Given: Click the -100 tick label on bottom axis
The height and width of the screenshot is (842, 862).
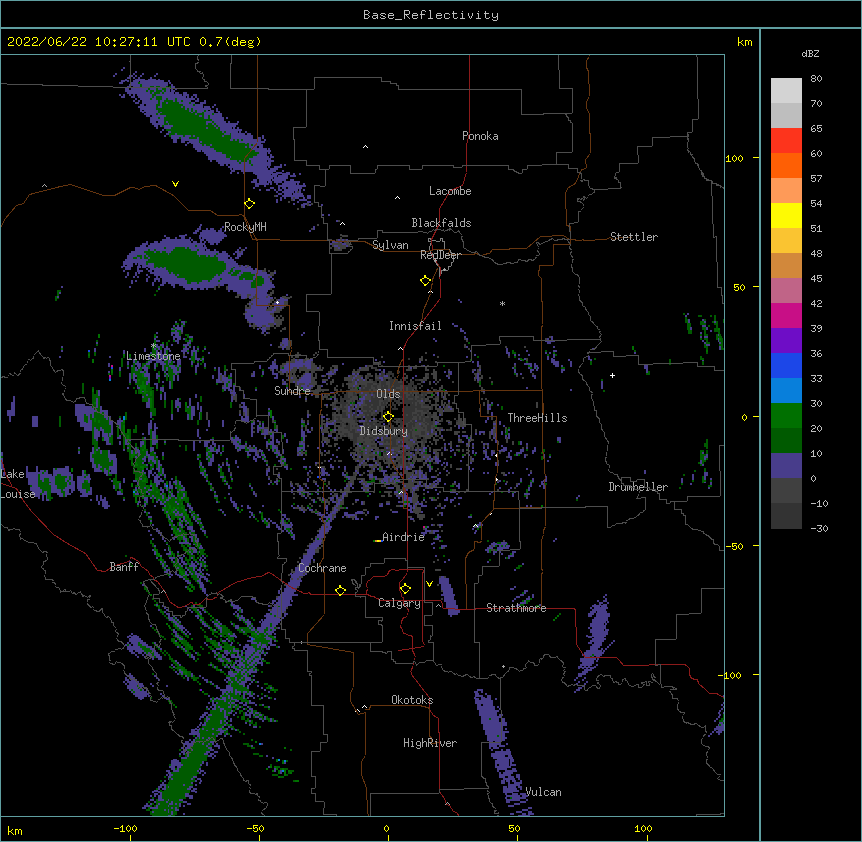Looking at the screenshot, I should [125, 829].
